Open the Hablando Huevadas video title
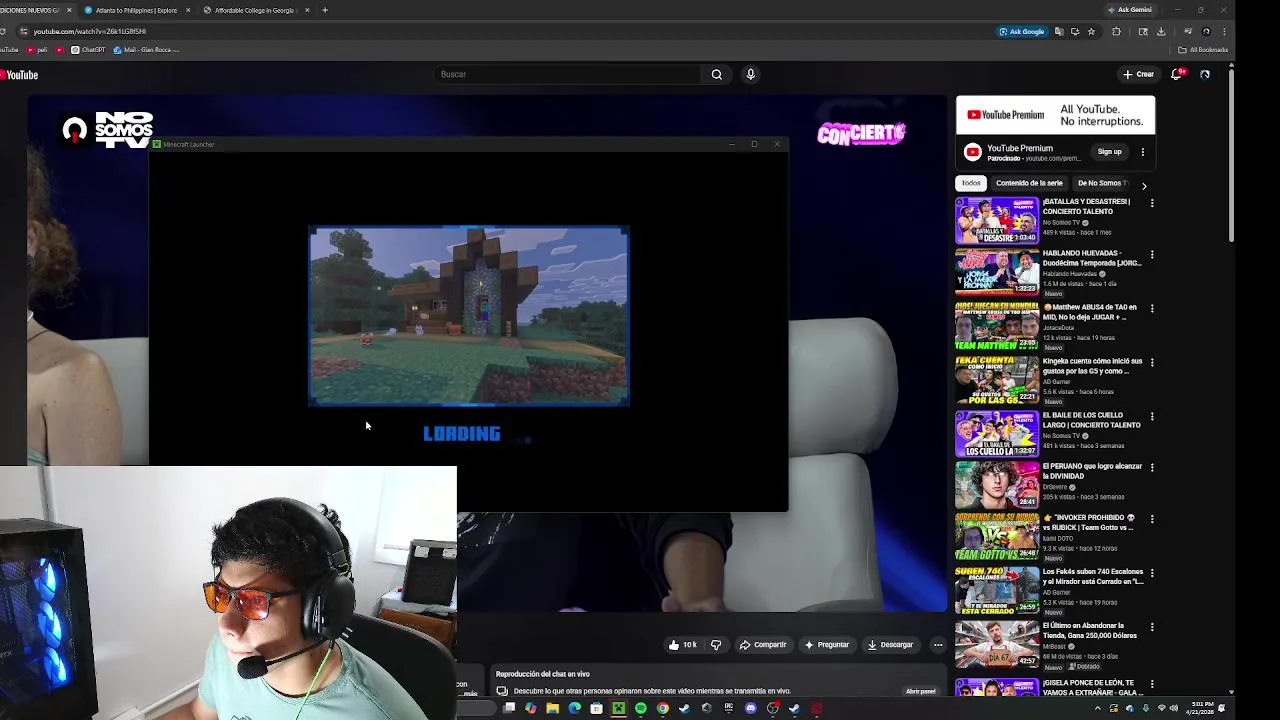Screen dimensions: 1280x720 (x=1091, y=258)
